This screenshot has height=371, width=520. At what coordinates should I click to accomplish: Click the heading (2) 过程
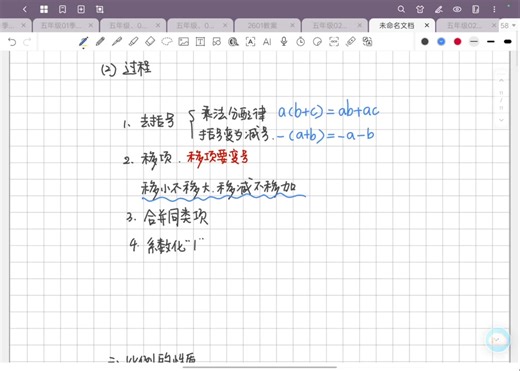click(x=126, y=69)
